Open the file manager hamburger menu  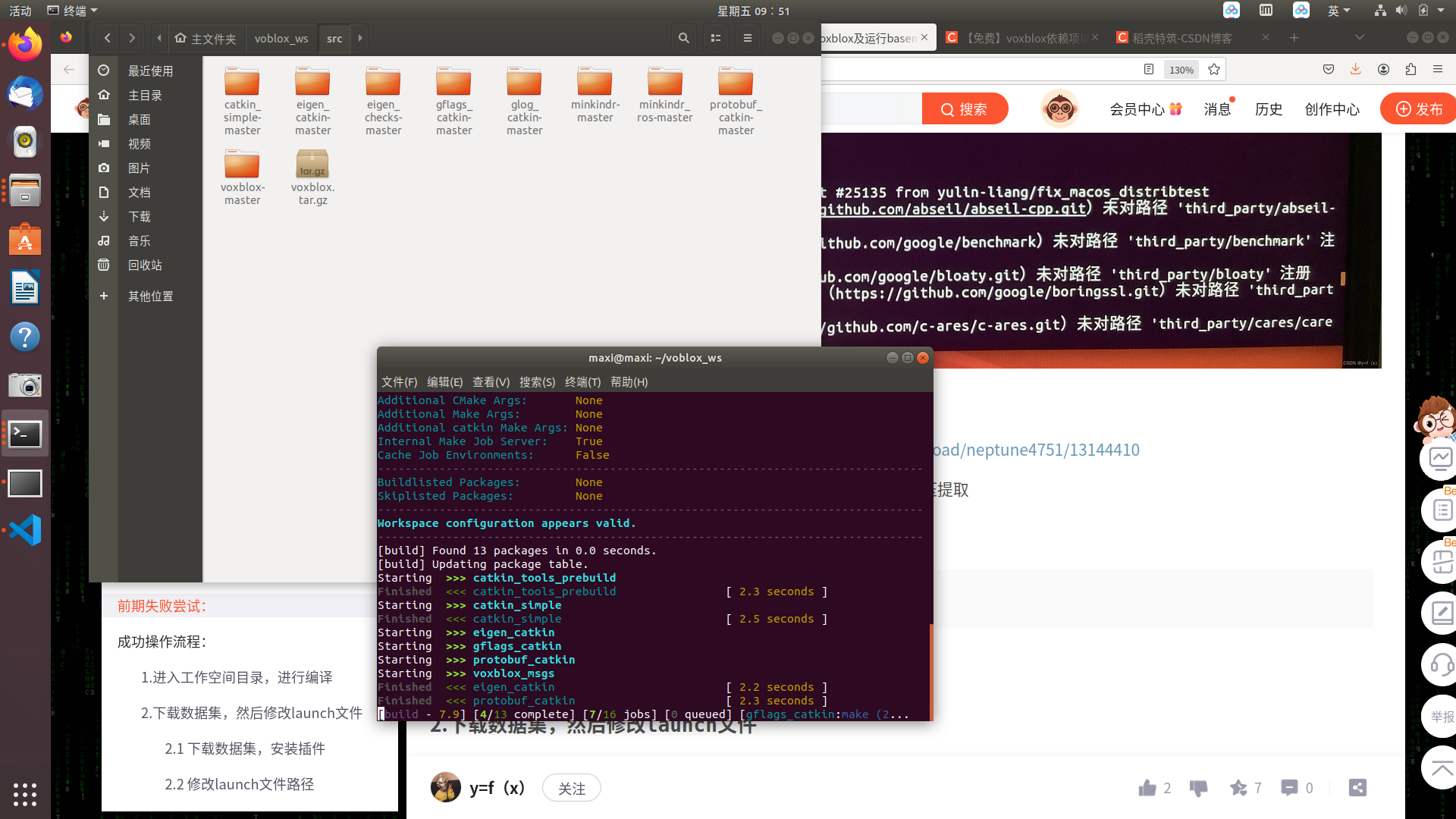click(747, 38)
